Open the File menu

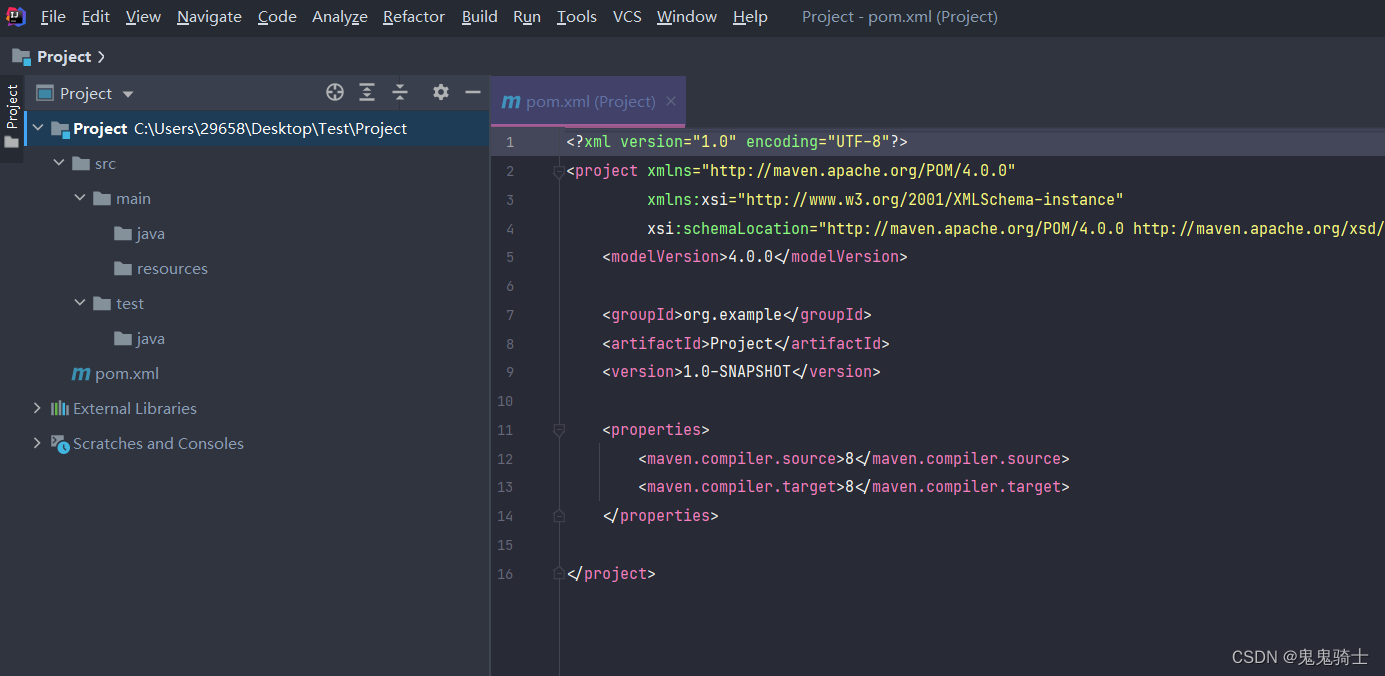tap(53, 17)
